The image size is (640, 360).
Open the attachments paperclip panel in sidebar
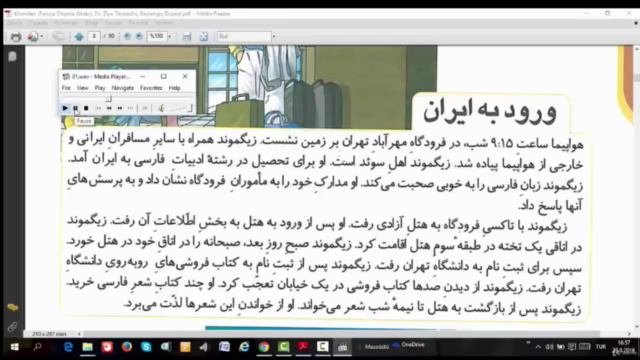pos(12,327)
